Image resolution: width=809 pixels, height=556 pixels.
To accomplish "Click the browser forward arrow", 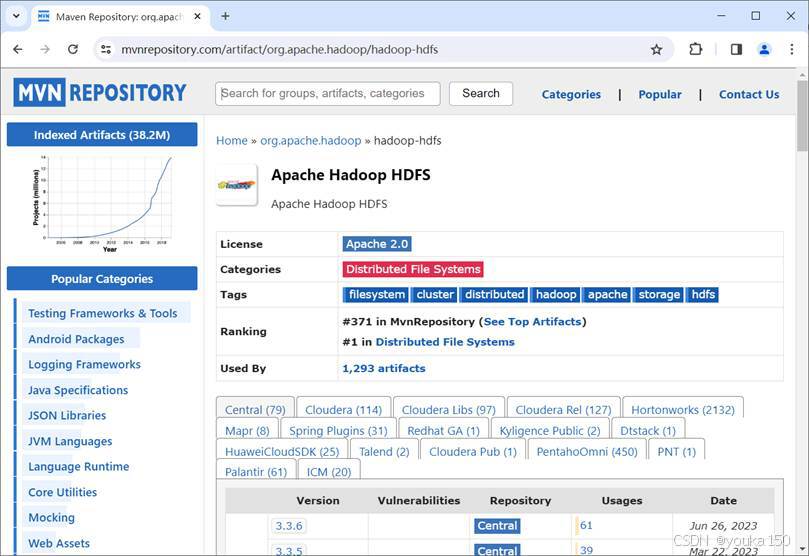I will tap(45, 50).
